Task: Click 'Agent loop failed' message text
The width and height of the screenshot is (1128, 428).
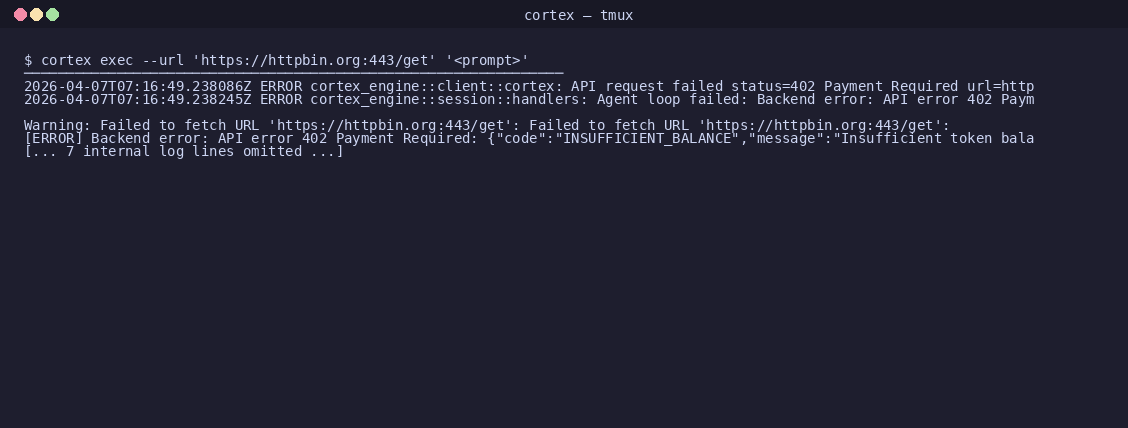Action: coord(668,99)
